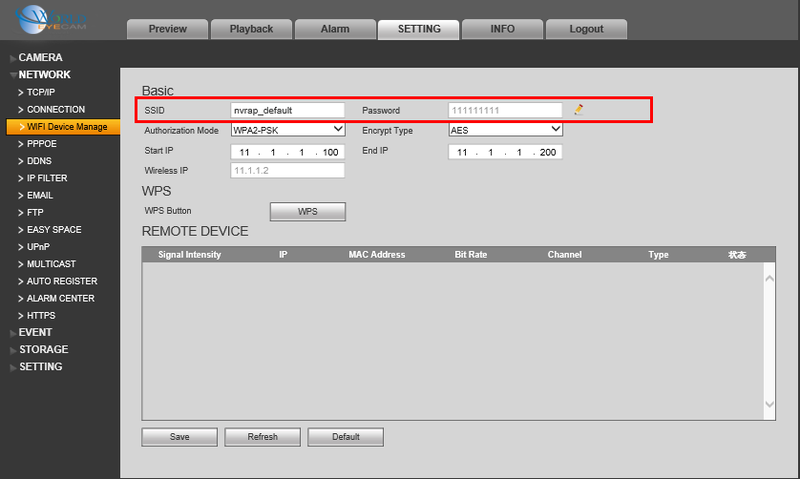
Task: Click the Start IP last octet 100
Action: pos(330,152)
